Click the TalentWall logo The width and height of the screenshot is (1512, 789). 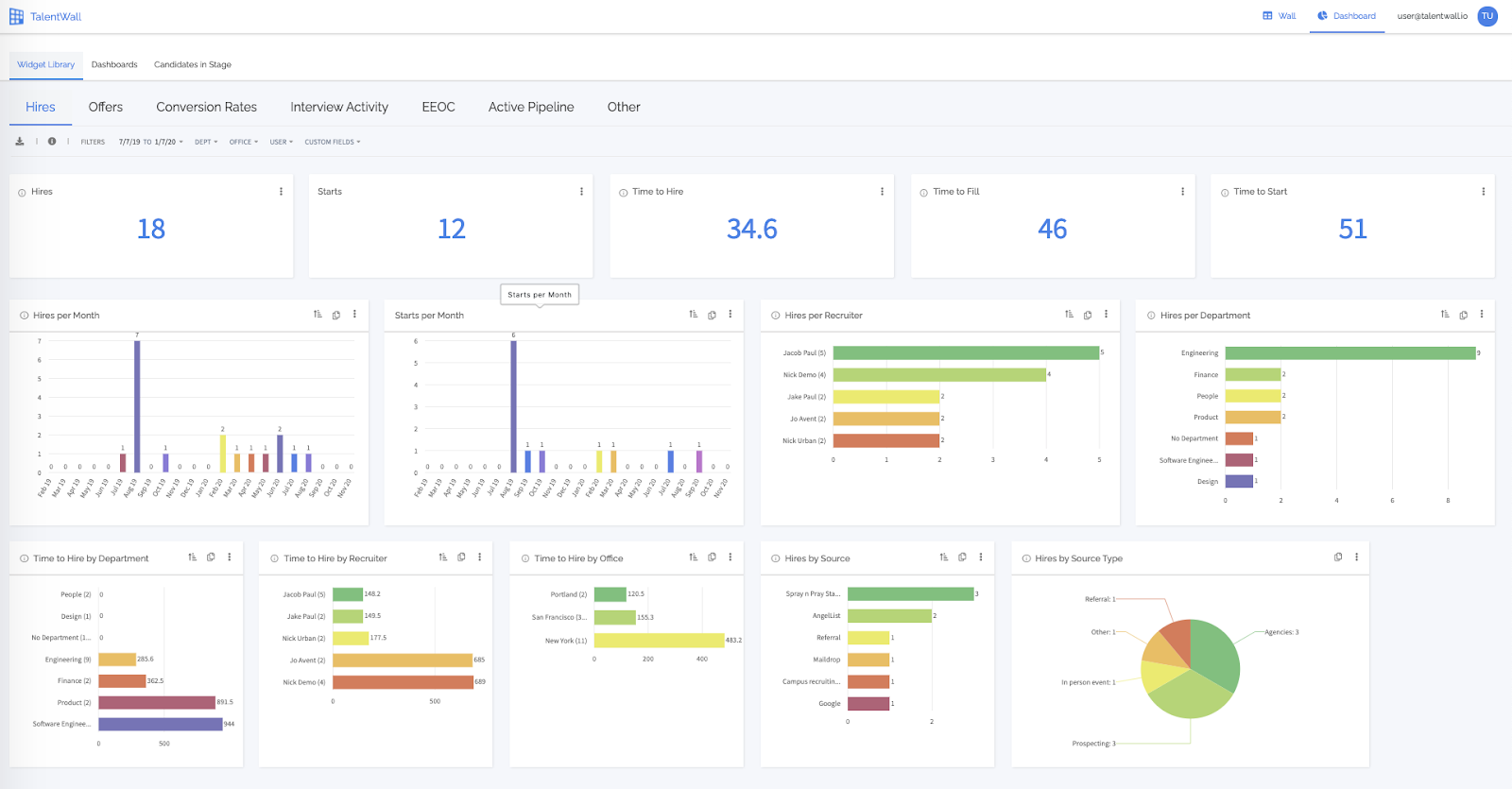(45, 17)
